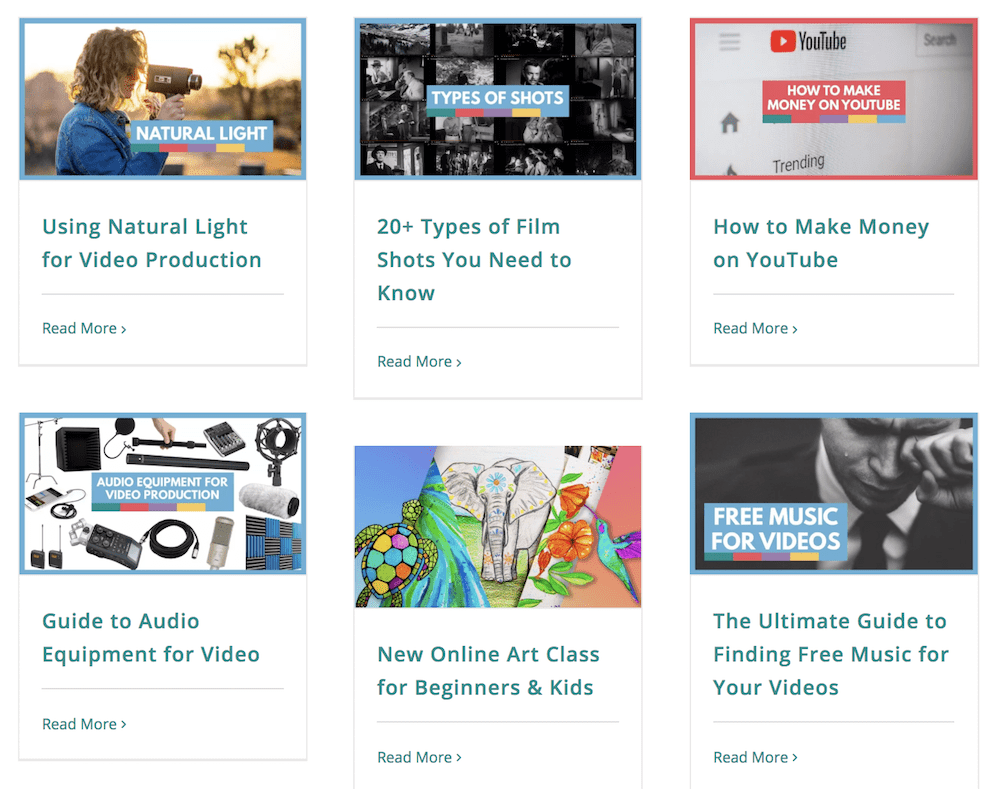Click Read More under Using Natural Light

coord(84,328)
